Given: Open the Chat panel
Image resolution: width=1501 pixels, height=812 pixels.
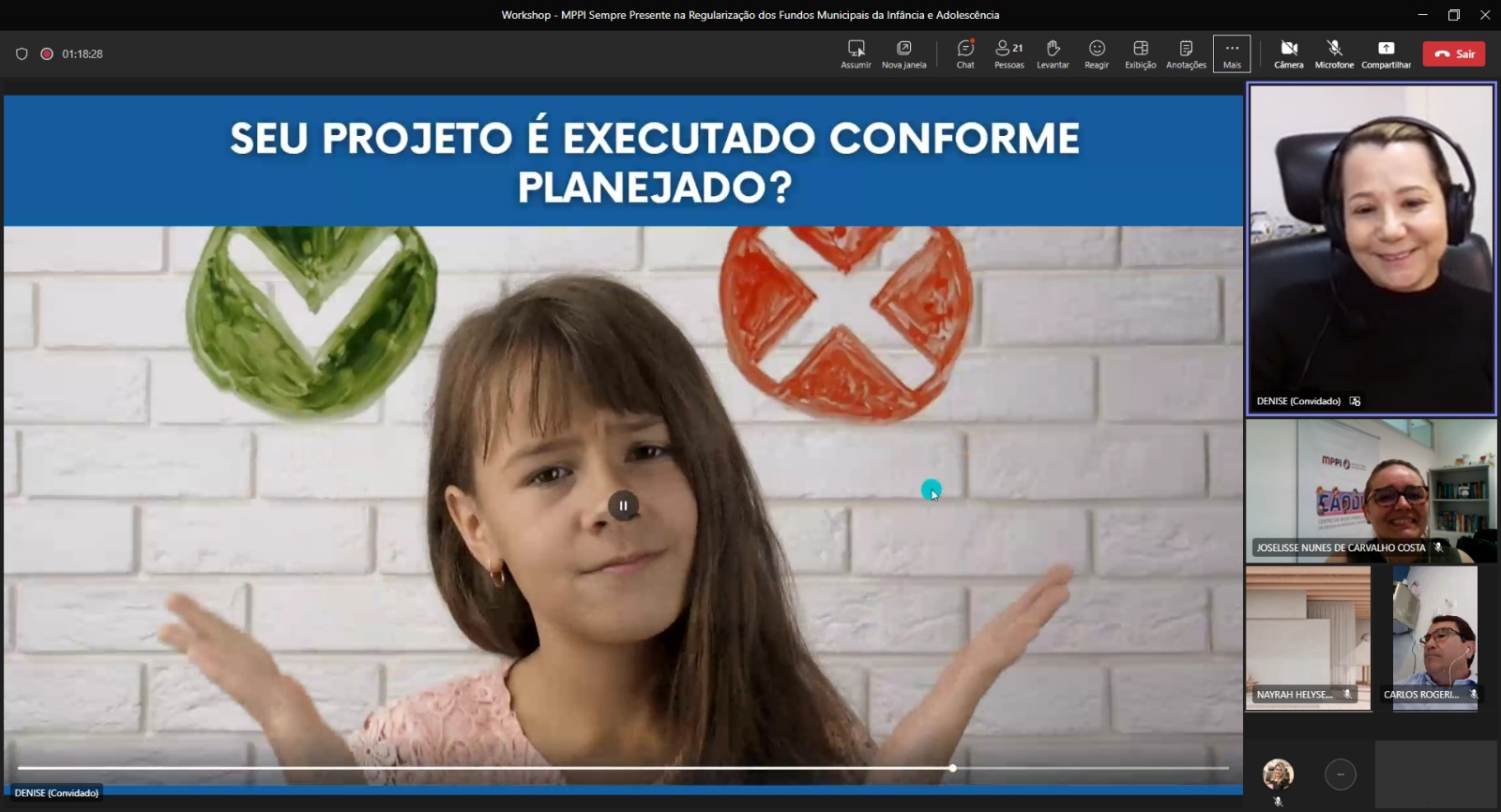Looking at the screenshot, I should point(965,54).
